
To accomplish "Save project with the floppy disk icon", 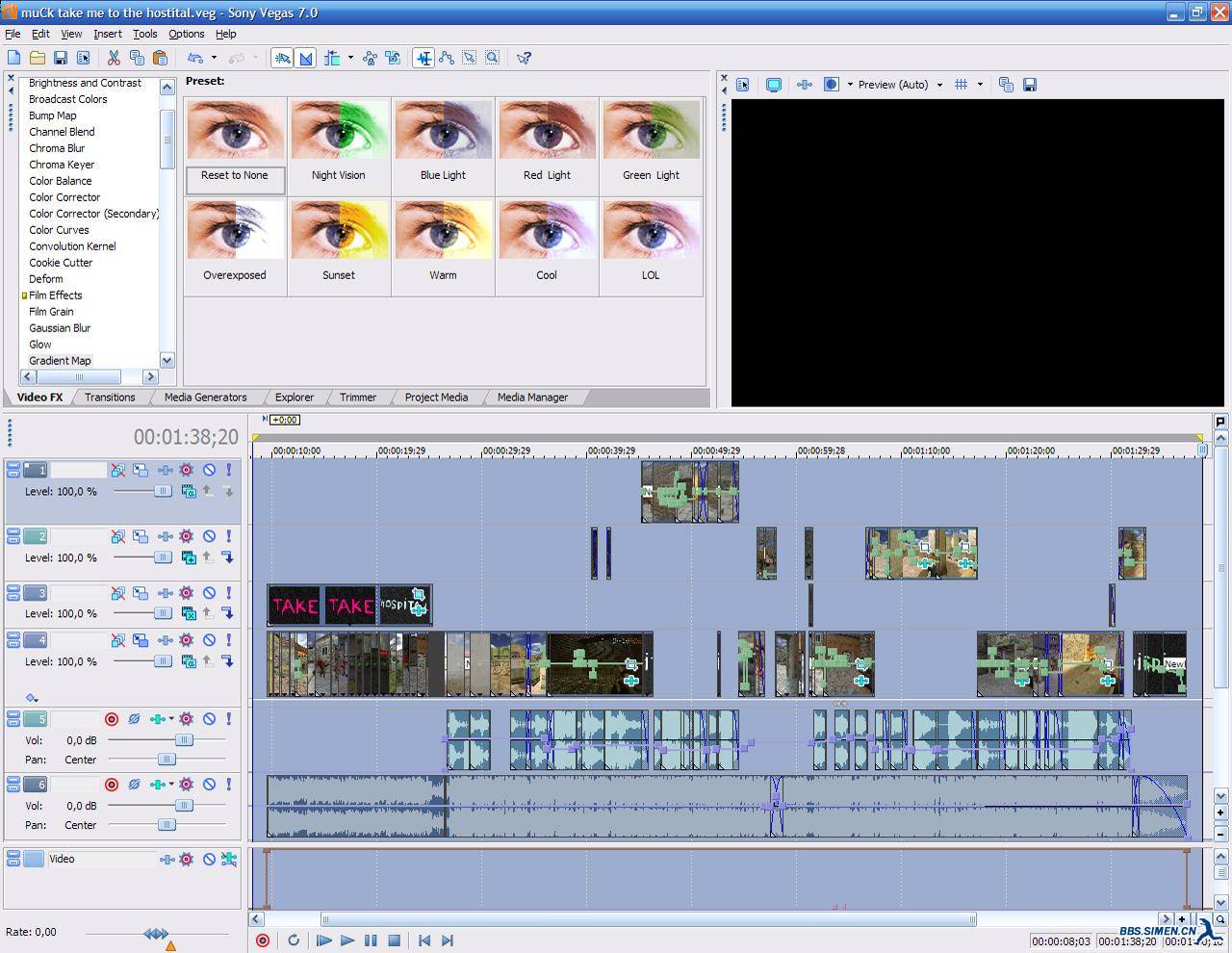I will pyautogui.click(x=60, y=58).
